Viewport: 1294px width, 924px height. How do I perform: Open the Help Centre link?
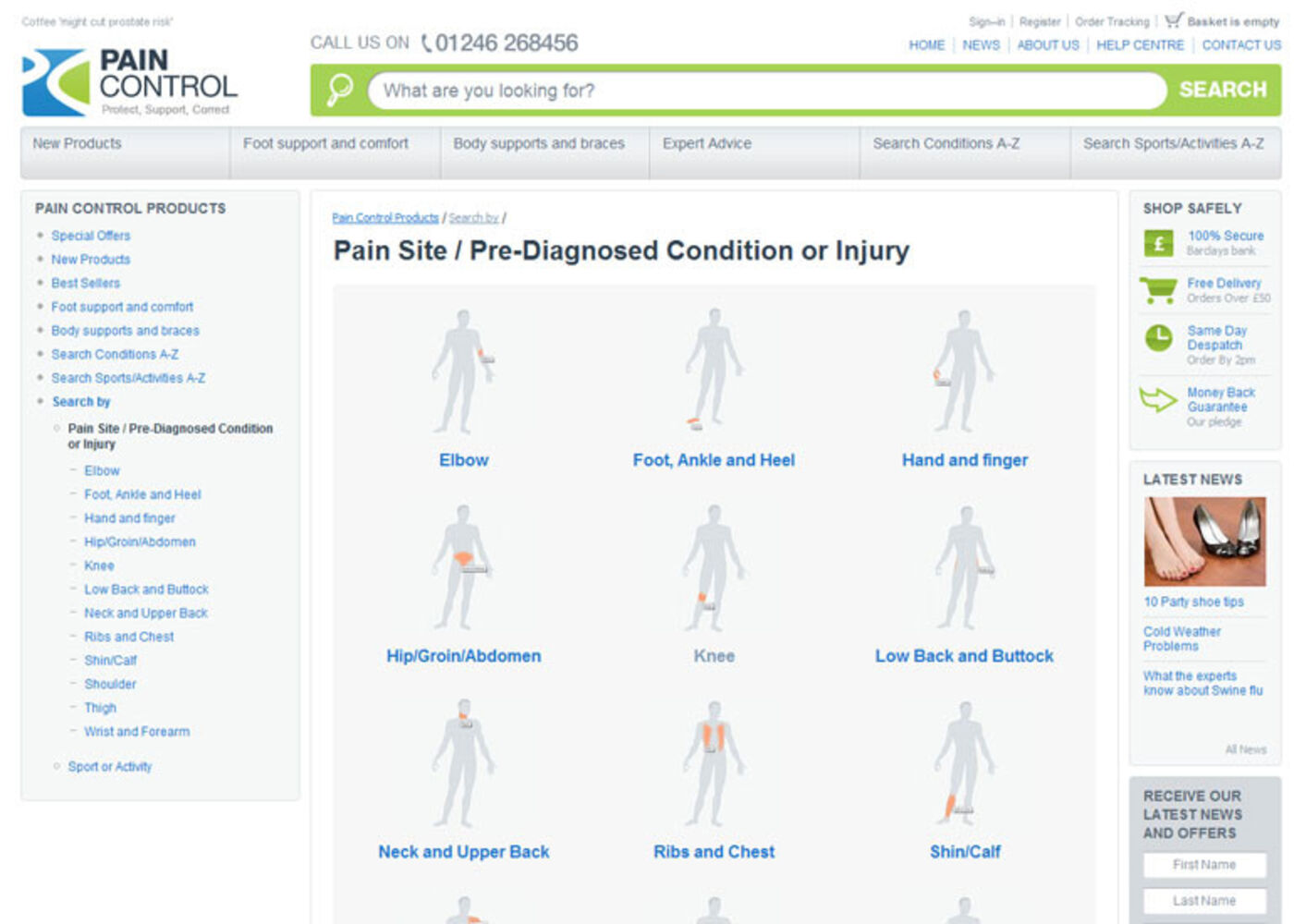(x=1140, y=44)
